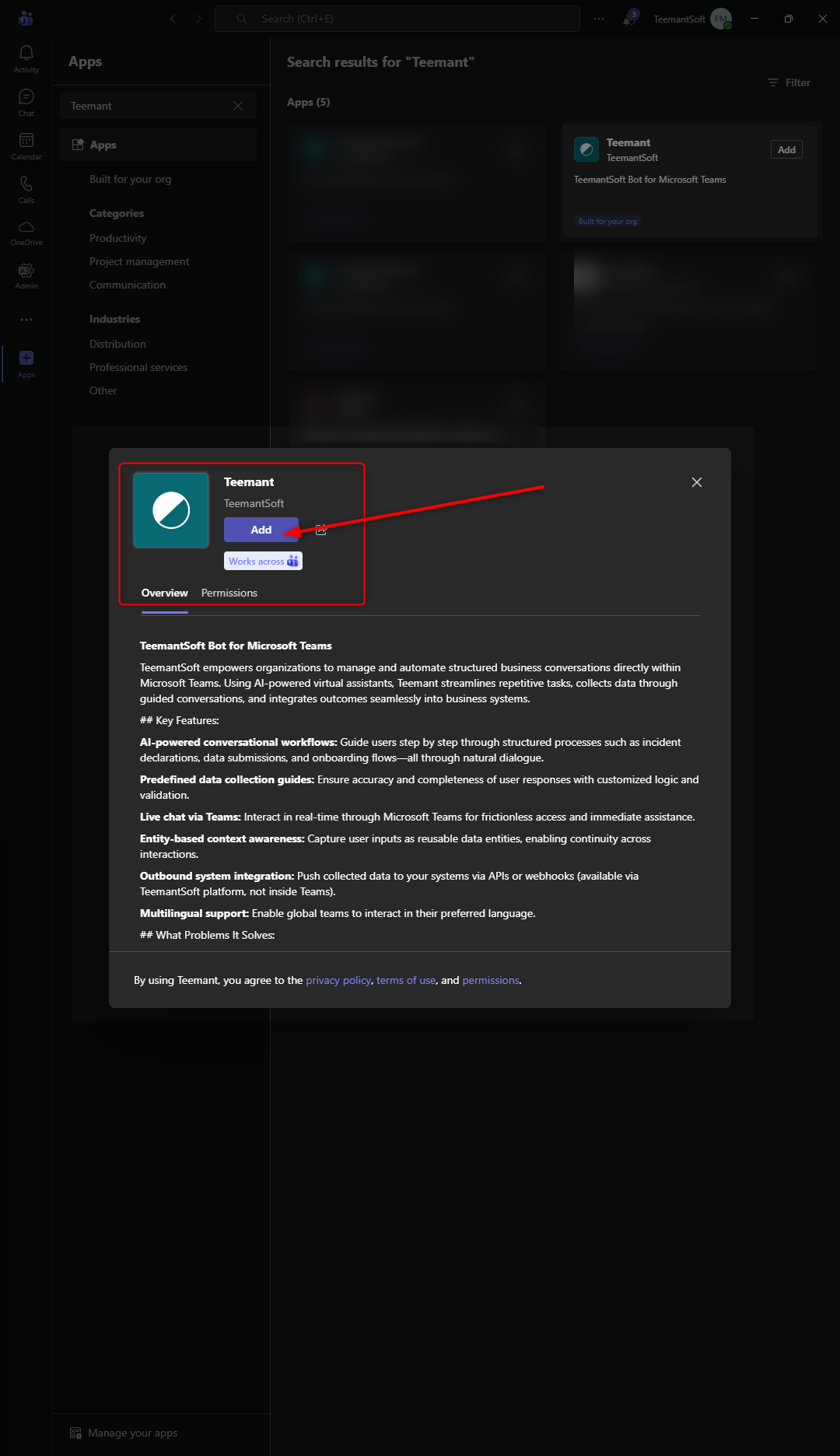Choose the Communication category
The image size is (840, 1456).
128,285
